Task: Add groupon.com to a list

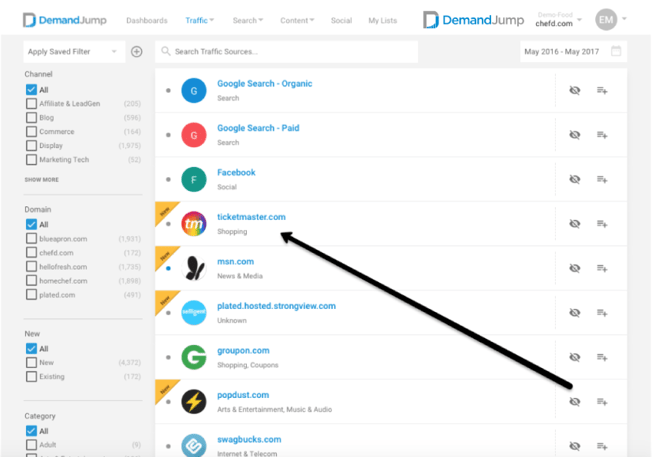Action: pyautogui.click(x=602, y=357)
